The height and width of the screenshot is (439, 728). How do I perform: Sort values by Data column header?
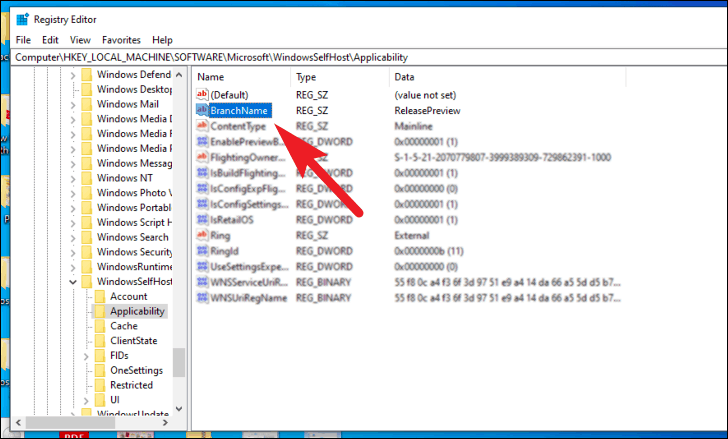coord(507,77)
